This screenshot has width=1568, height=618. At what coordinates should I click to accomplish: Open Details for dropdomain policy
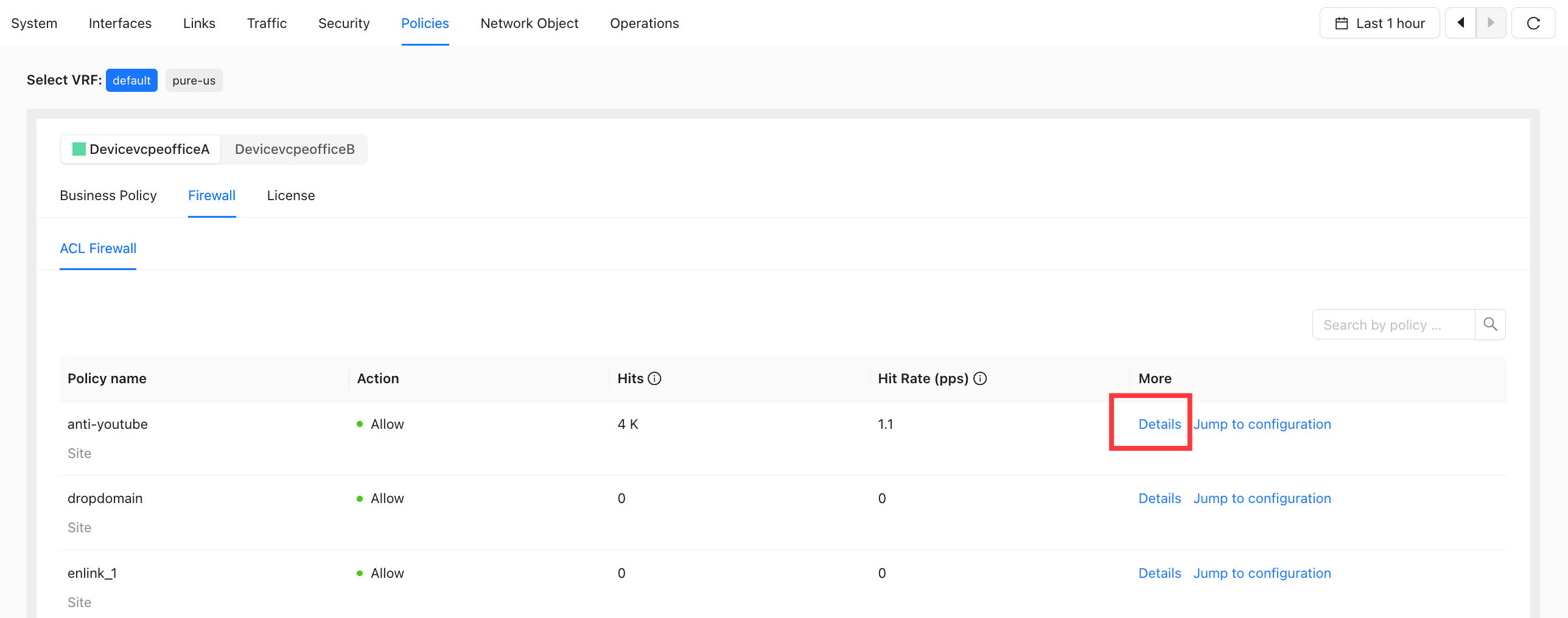click(1160, 498)
